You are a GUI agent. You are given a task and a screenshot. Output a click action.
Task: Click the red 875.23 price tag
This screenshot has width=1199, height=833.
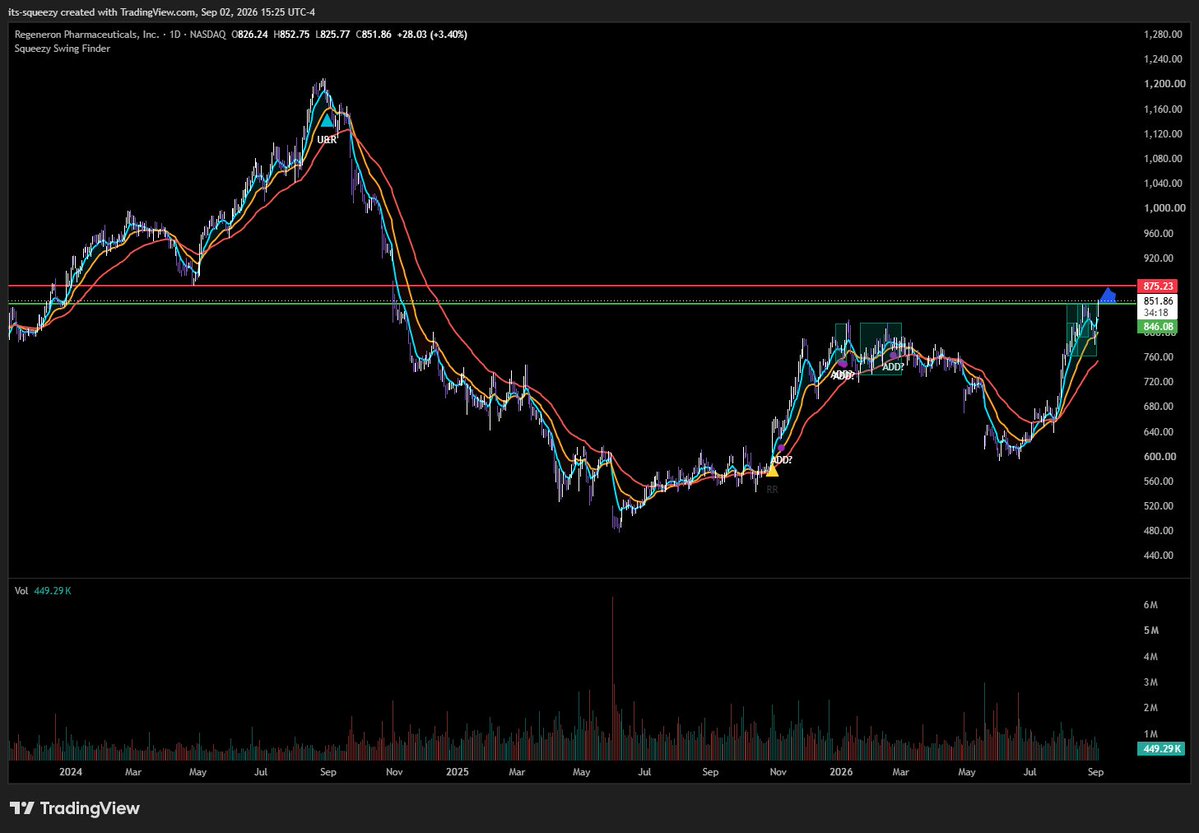coord(1156,286)
